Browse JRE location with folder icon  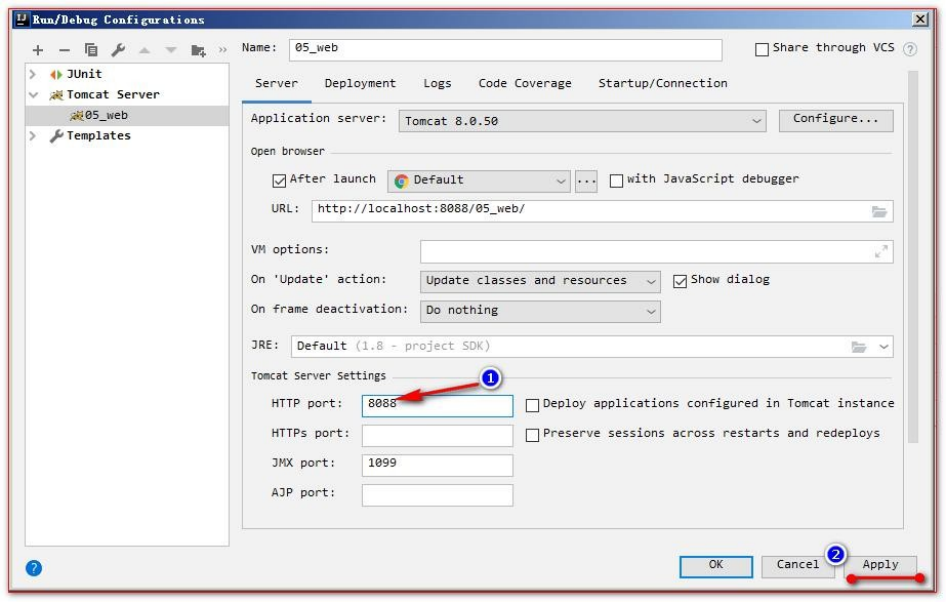pyautogui.click(x=858, y=347)
